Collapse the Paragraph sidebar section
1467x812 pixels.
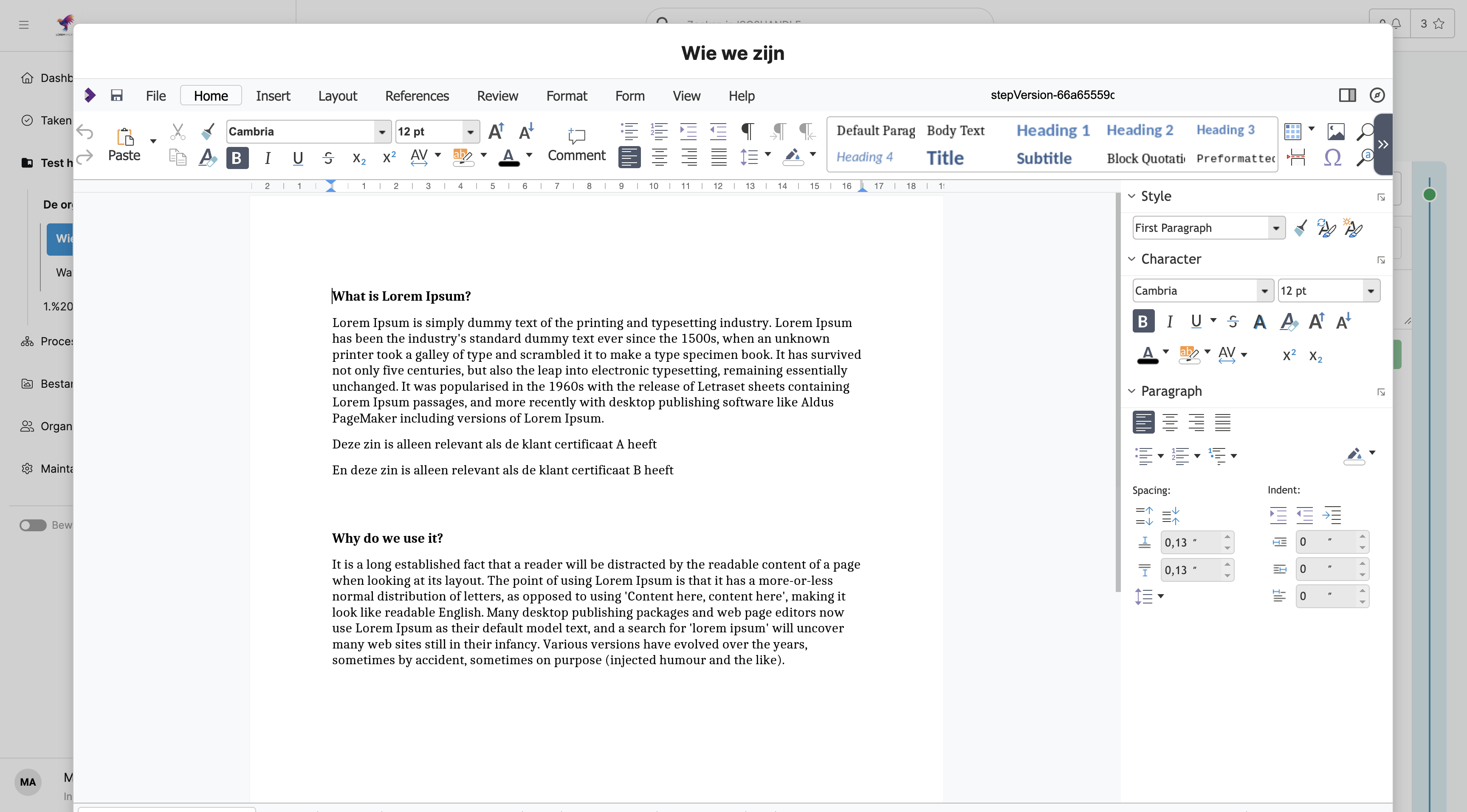click(x=1131, y=391)
